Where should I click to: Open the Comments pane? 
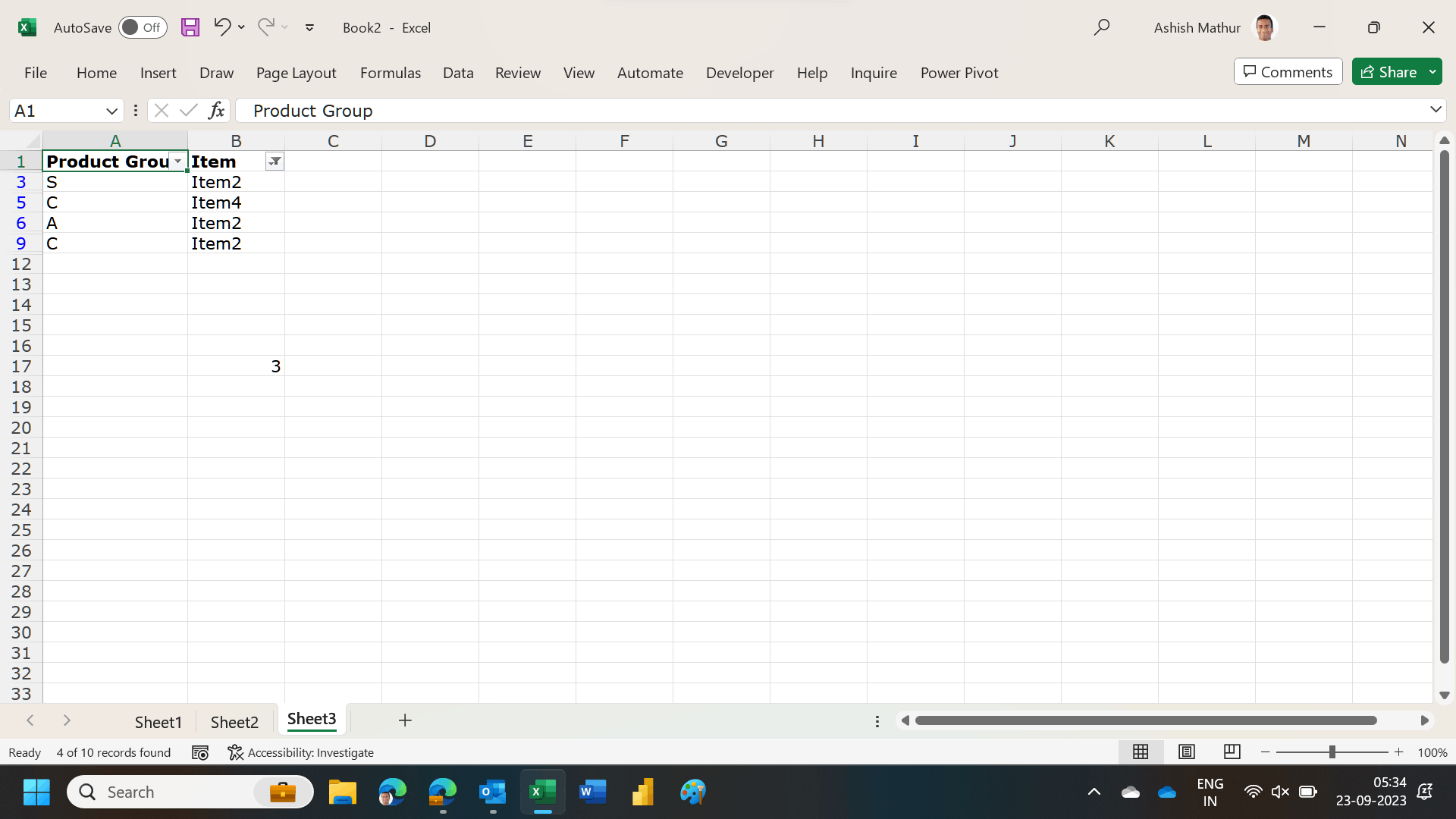tap(1287, 71)
